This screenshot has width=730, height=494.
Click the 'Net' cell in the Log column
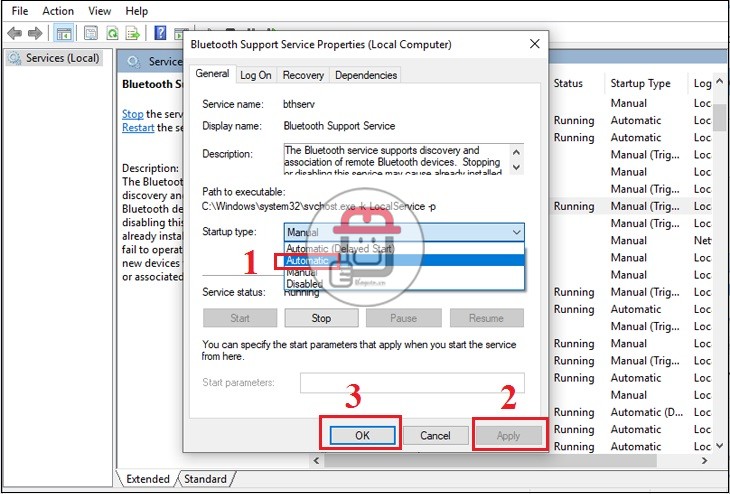[x=702, y=240]
